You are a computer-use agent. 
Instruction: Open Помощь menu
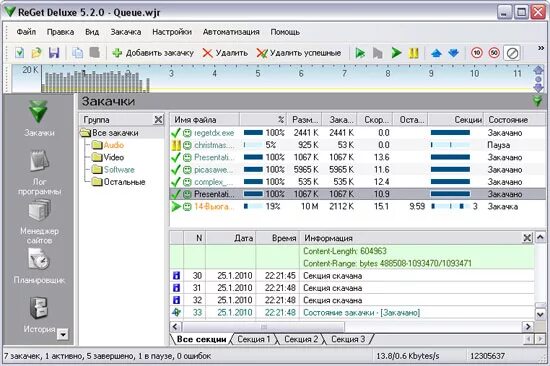click(285, 32)
